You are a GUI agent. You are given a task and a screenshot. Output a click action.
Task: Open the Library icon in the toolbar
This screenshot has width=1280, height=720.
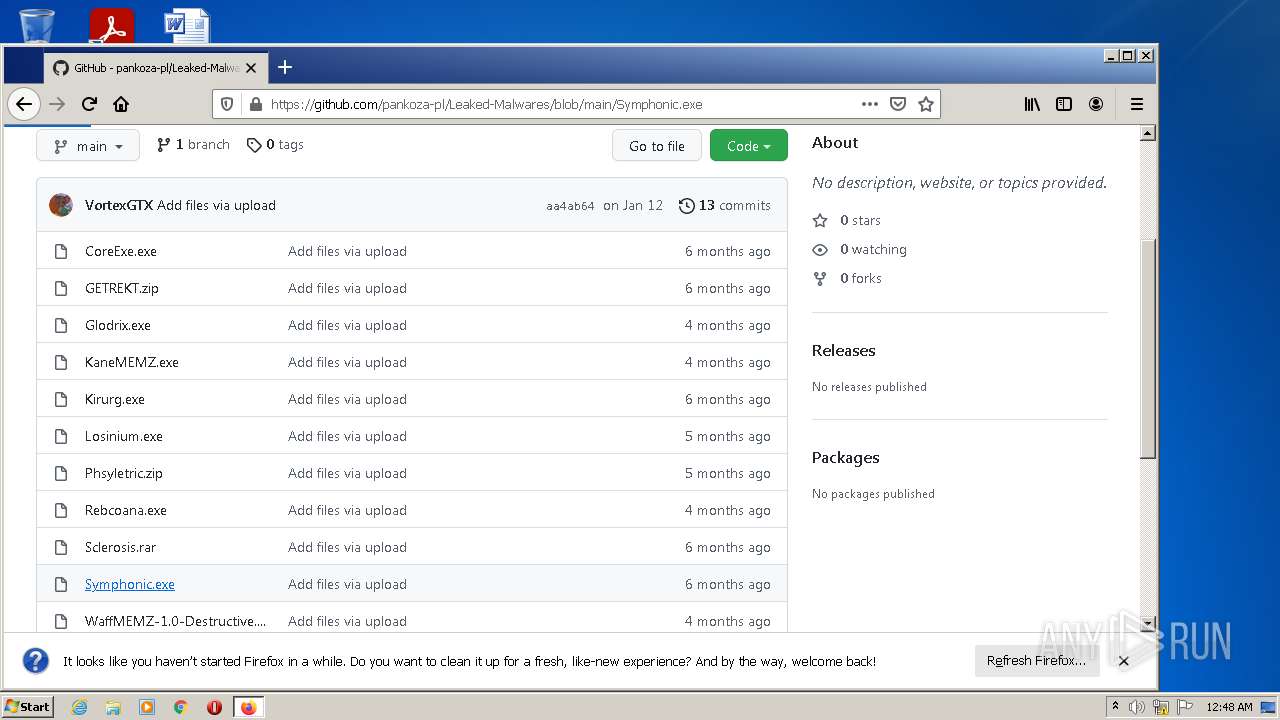point(1032,104)
